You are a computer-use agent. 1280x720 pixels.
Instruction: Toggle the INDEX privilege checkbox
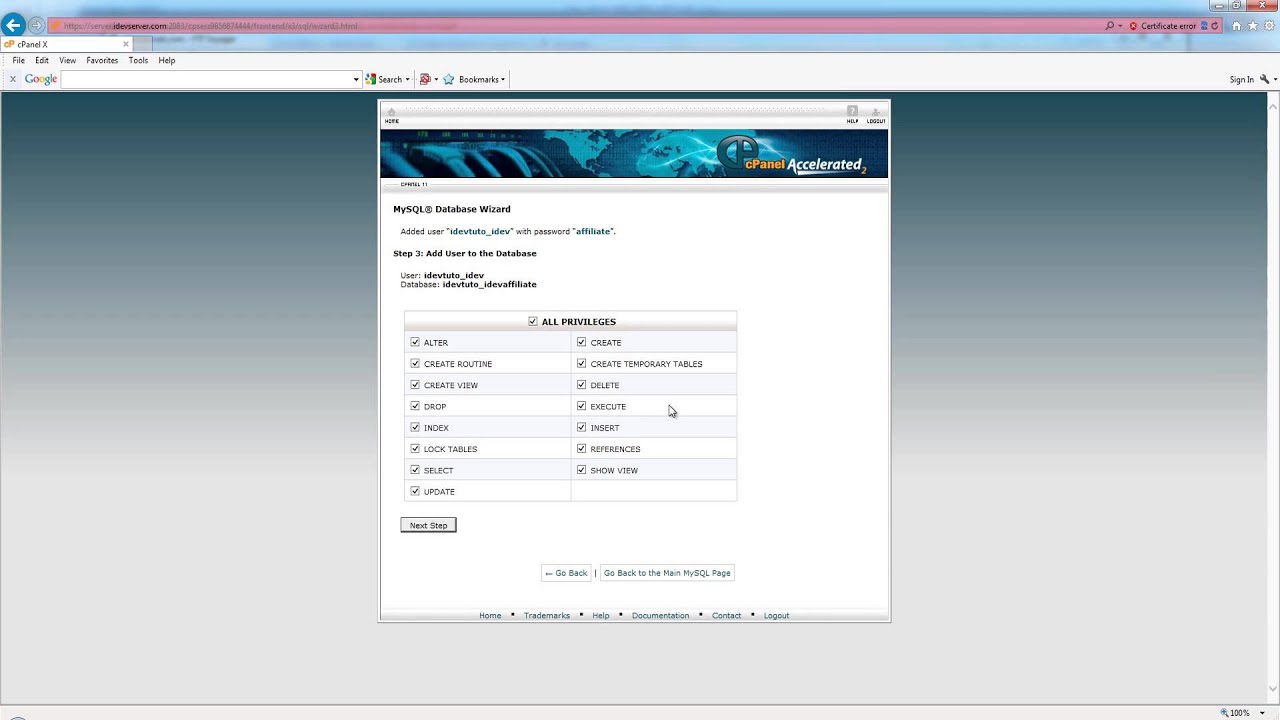point(415,427)
